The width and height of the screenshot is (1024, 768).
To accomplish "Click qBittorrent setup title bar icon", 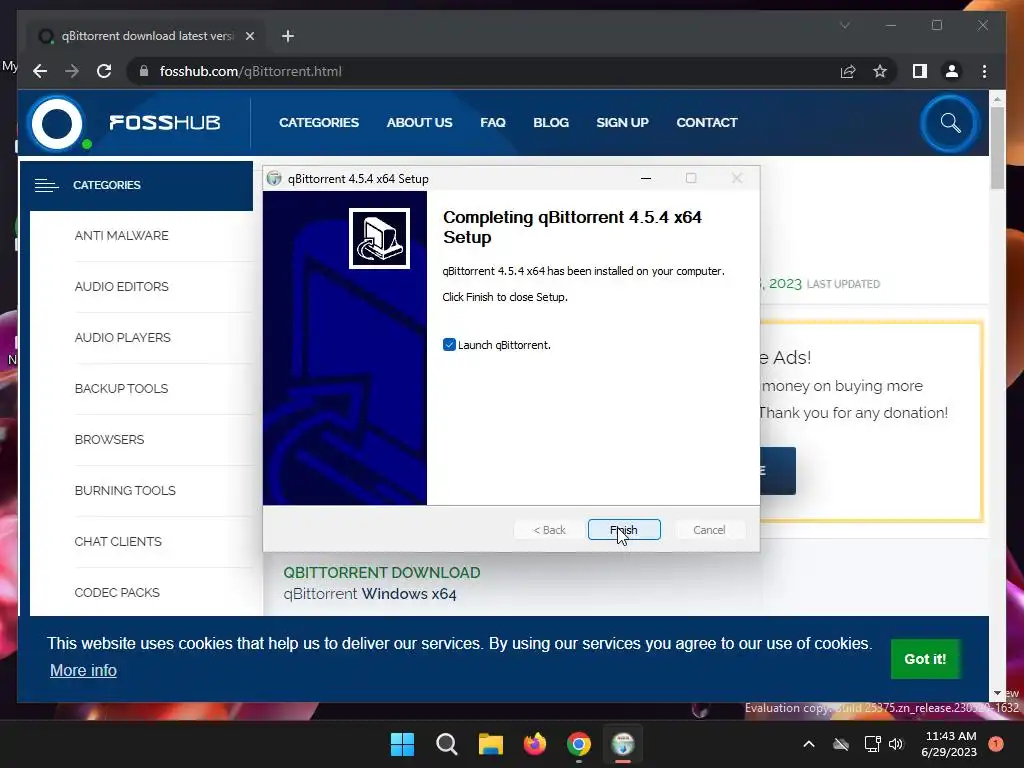I will (x=274, y=178).
